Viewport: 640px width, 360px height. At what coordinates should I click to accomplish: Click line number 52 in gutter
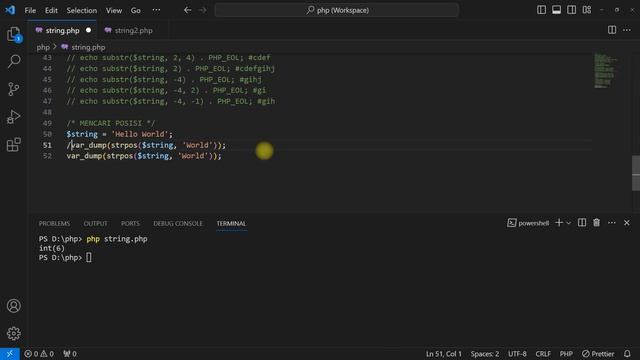(47, 156)
